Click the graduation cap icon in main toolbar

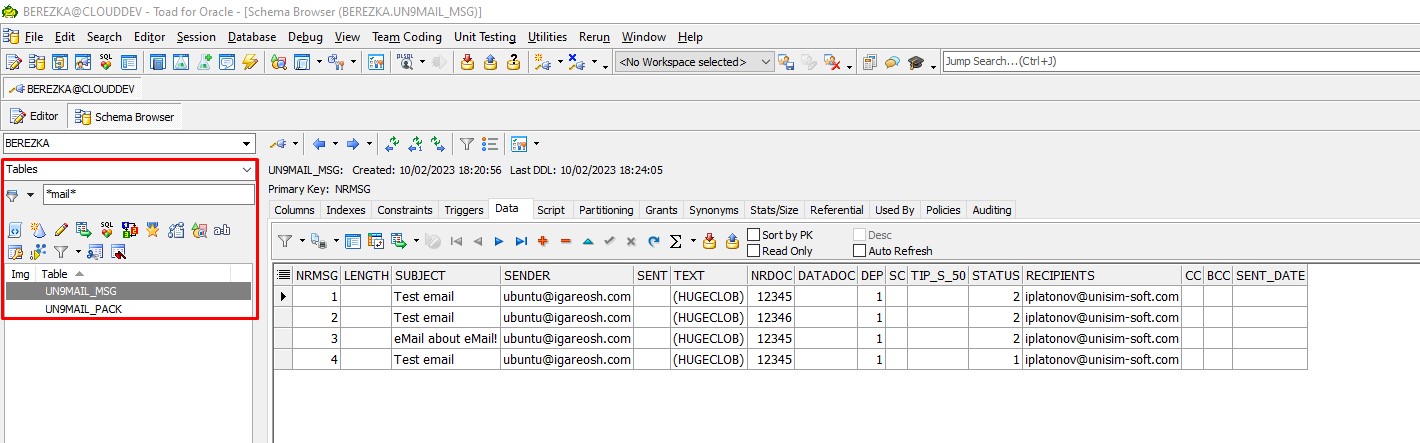tap(916, 62)
